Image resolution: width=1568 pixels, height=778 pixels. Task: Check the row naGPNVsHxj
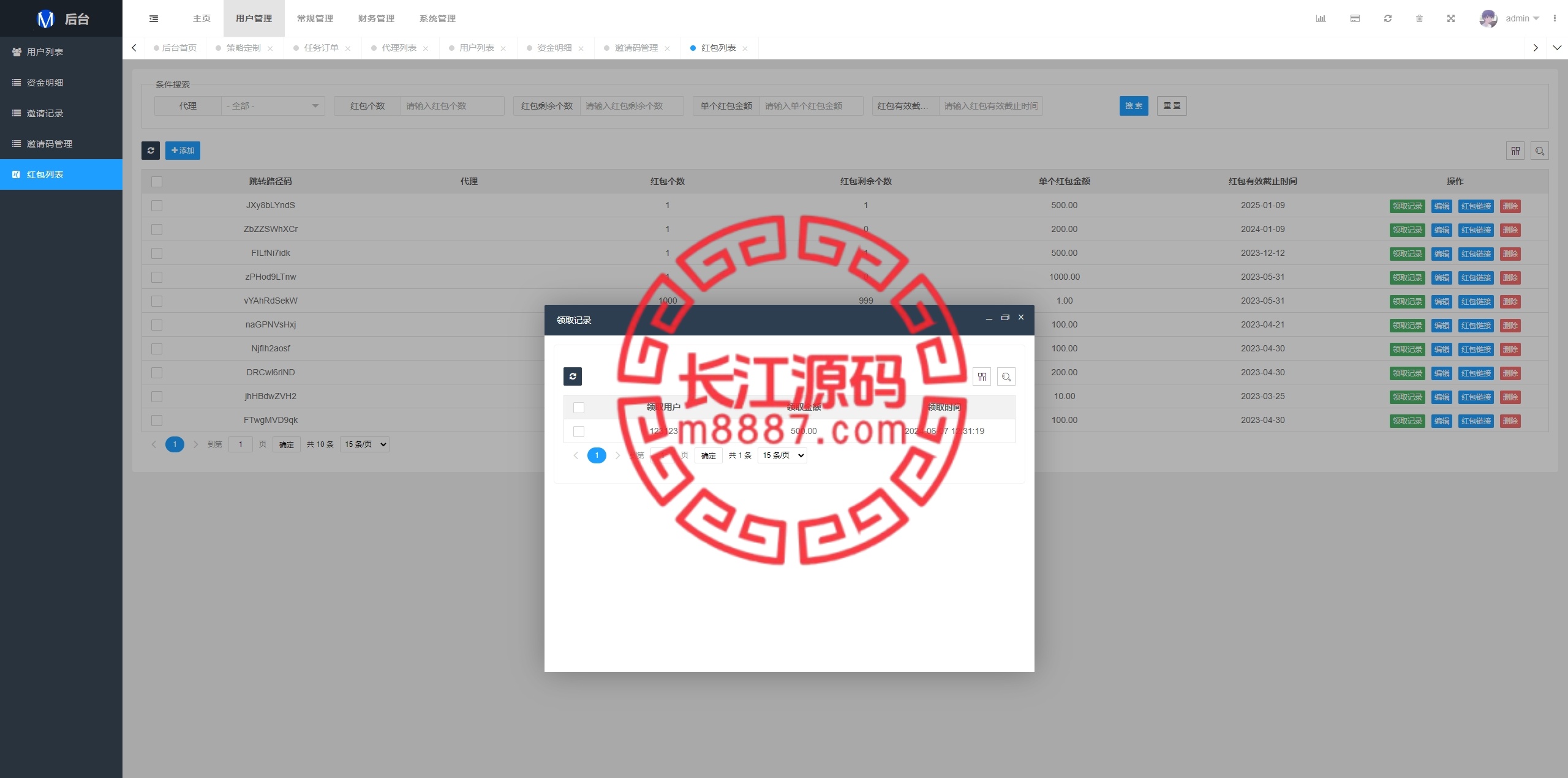pos(157,325)
